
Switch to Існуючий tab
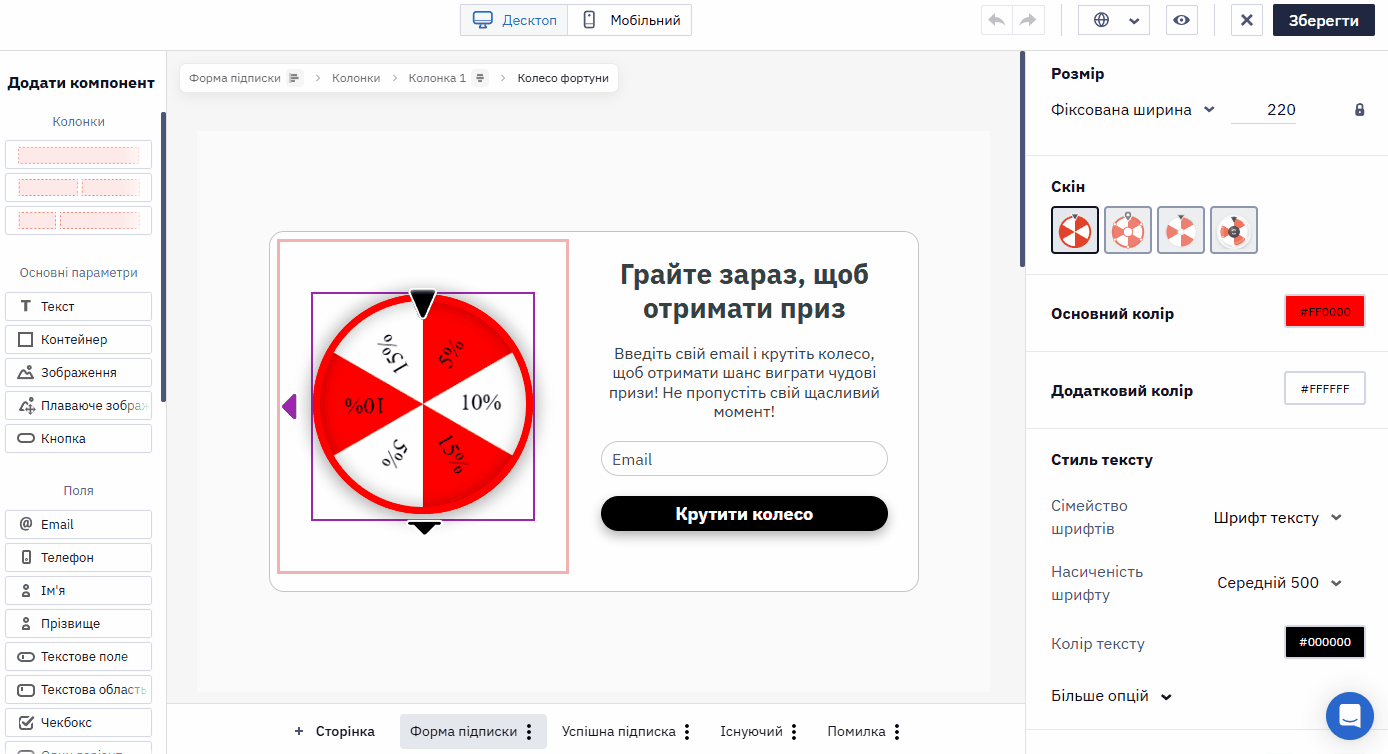click(751, 732)
